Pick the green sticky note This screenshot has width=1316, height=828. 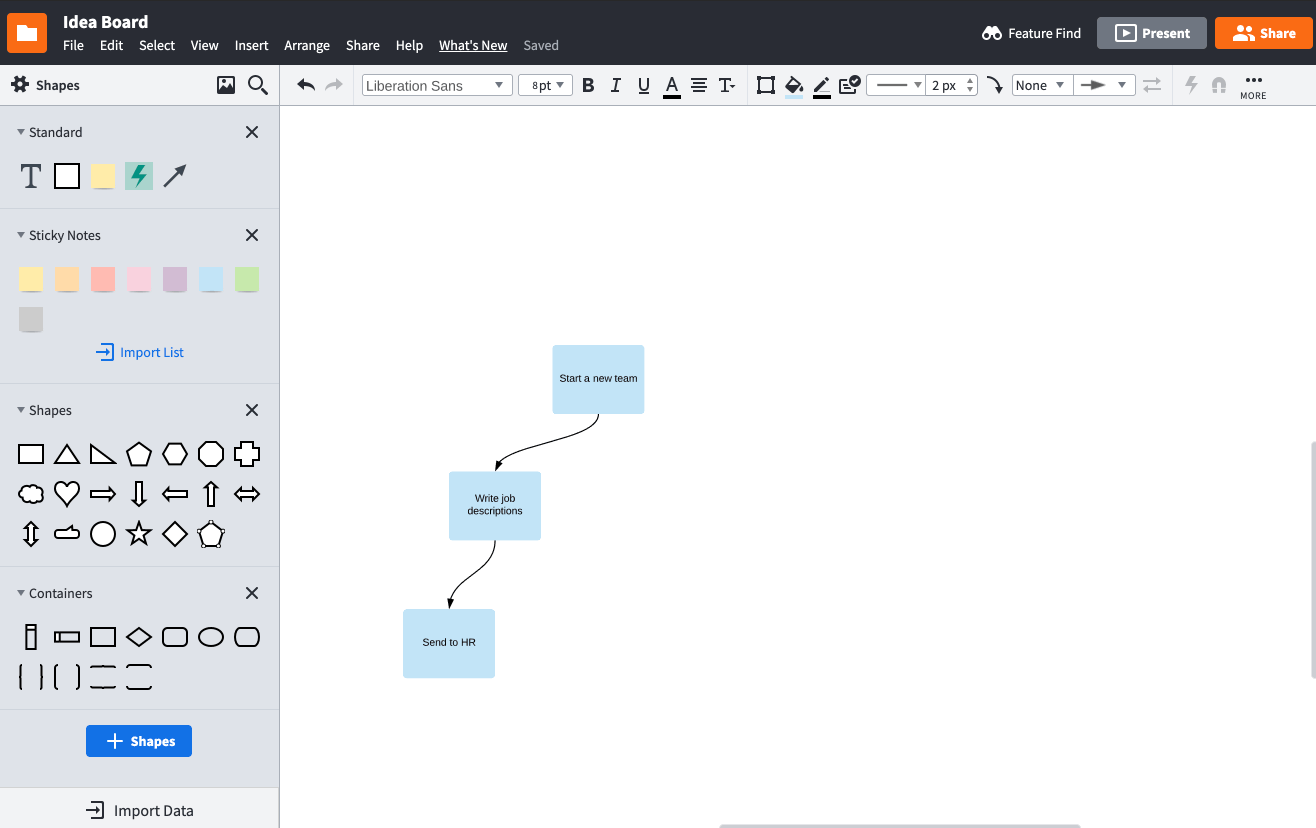(247, 279)
